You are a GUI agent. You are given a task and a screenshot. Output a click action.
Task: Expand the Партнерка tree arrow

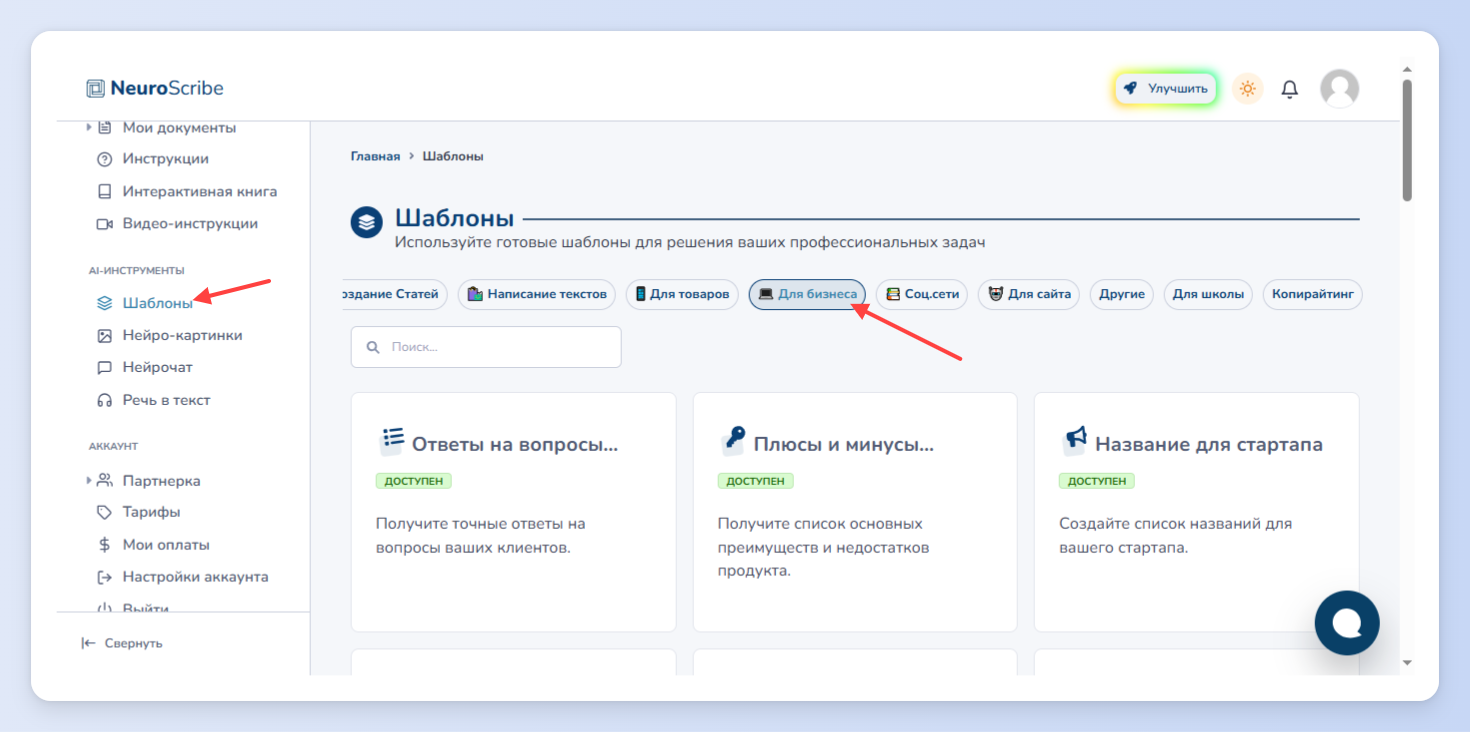pyautogui.click(x=88, y=481)
